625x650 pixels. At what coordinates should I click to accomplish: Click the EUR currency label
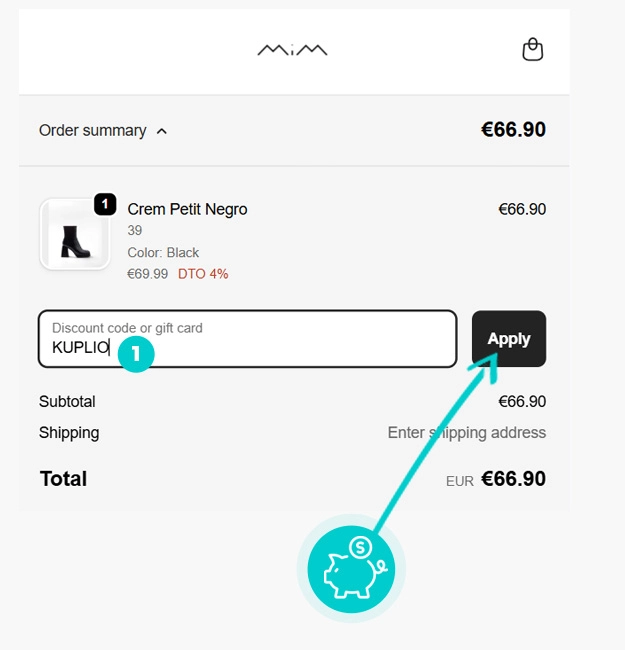tap(459, 481)
